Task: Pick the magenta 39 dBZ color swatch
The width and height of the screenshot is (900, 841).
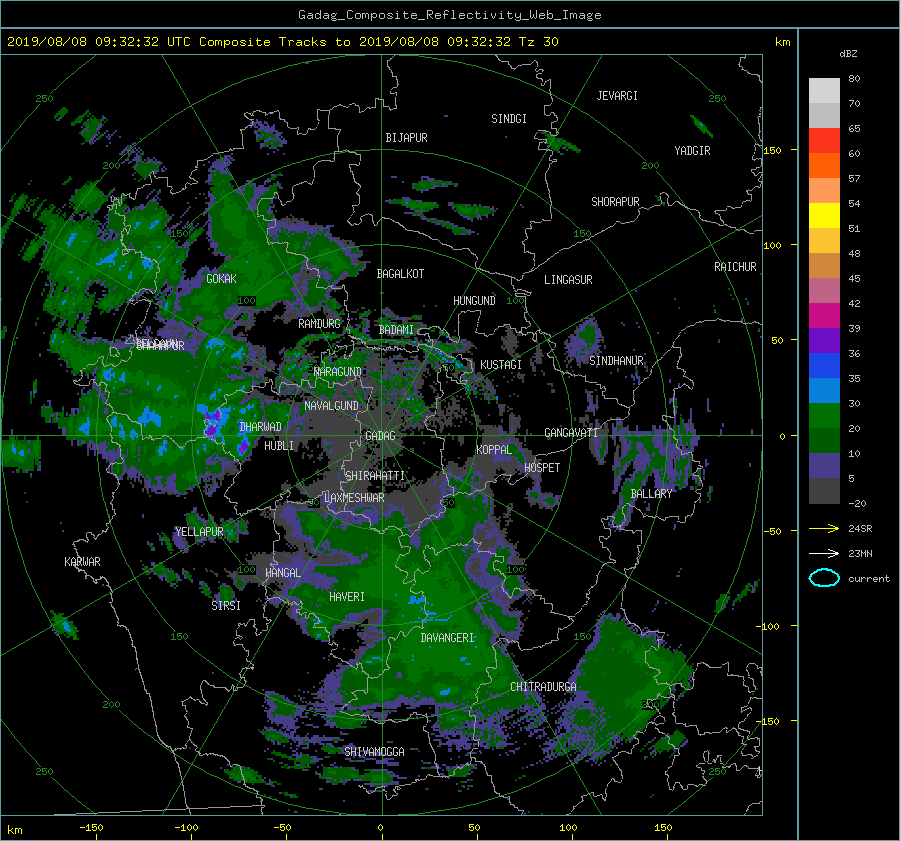Action: point(824,315)
